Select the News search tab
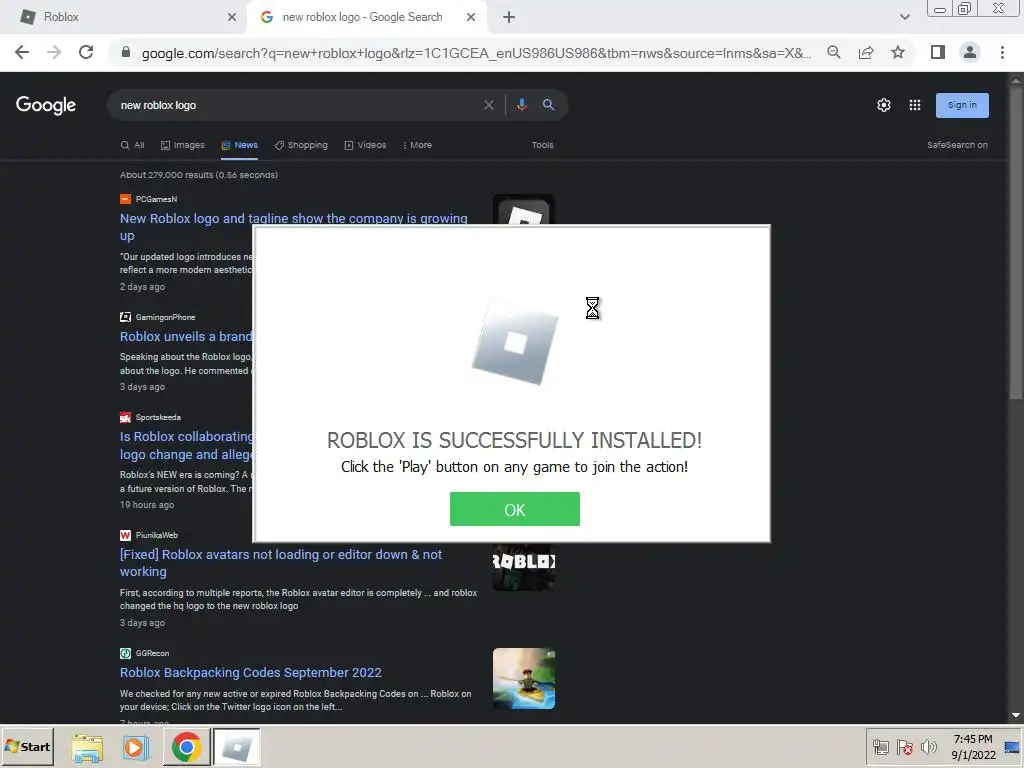 tap(240, 145)
